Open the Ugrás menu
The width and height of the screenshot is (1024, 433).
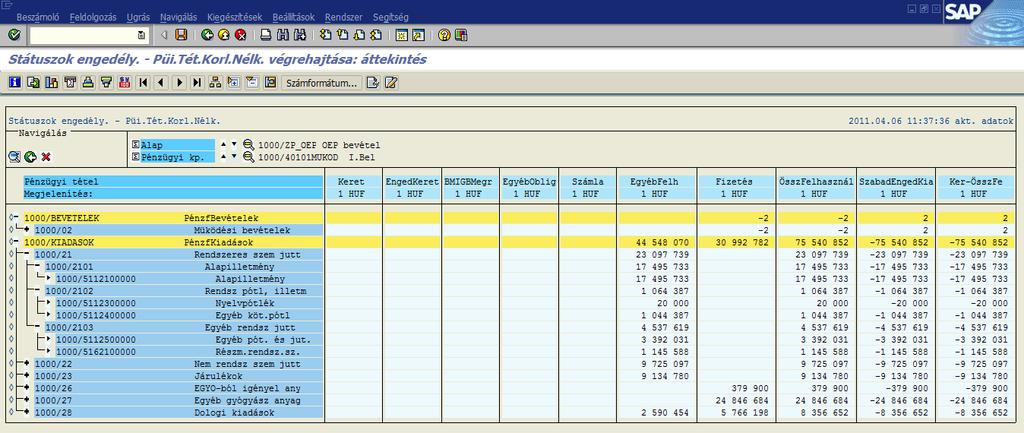pyautogui.click(x=137, y=17)
